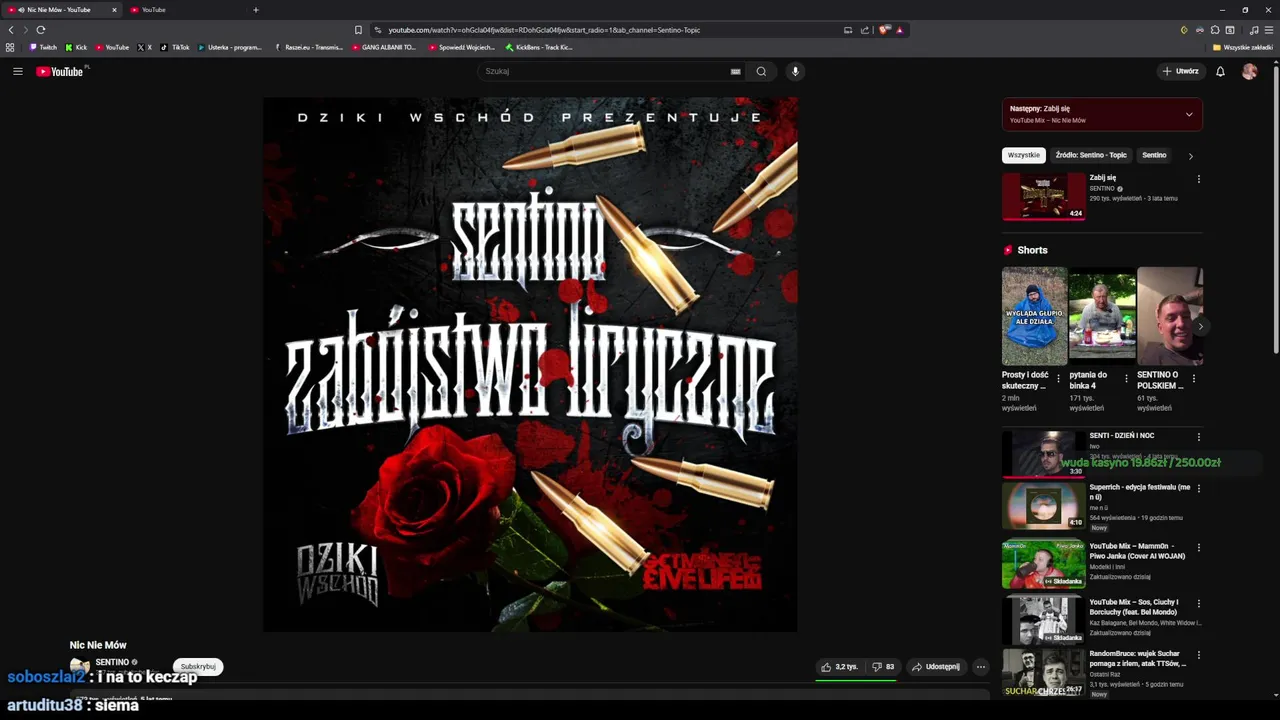Open the YouTube hamburger guide menu

point(17,71)
